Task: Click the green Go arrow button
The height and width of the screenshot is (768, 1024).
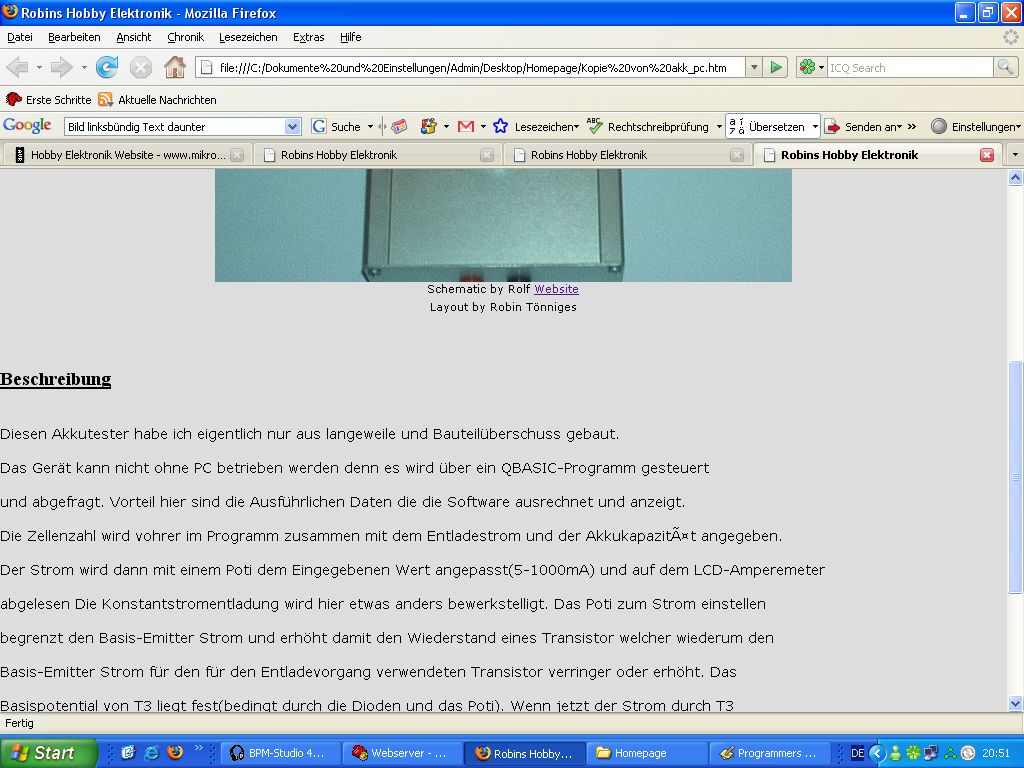Action: [x=776, y=67]
